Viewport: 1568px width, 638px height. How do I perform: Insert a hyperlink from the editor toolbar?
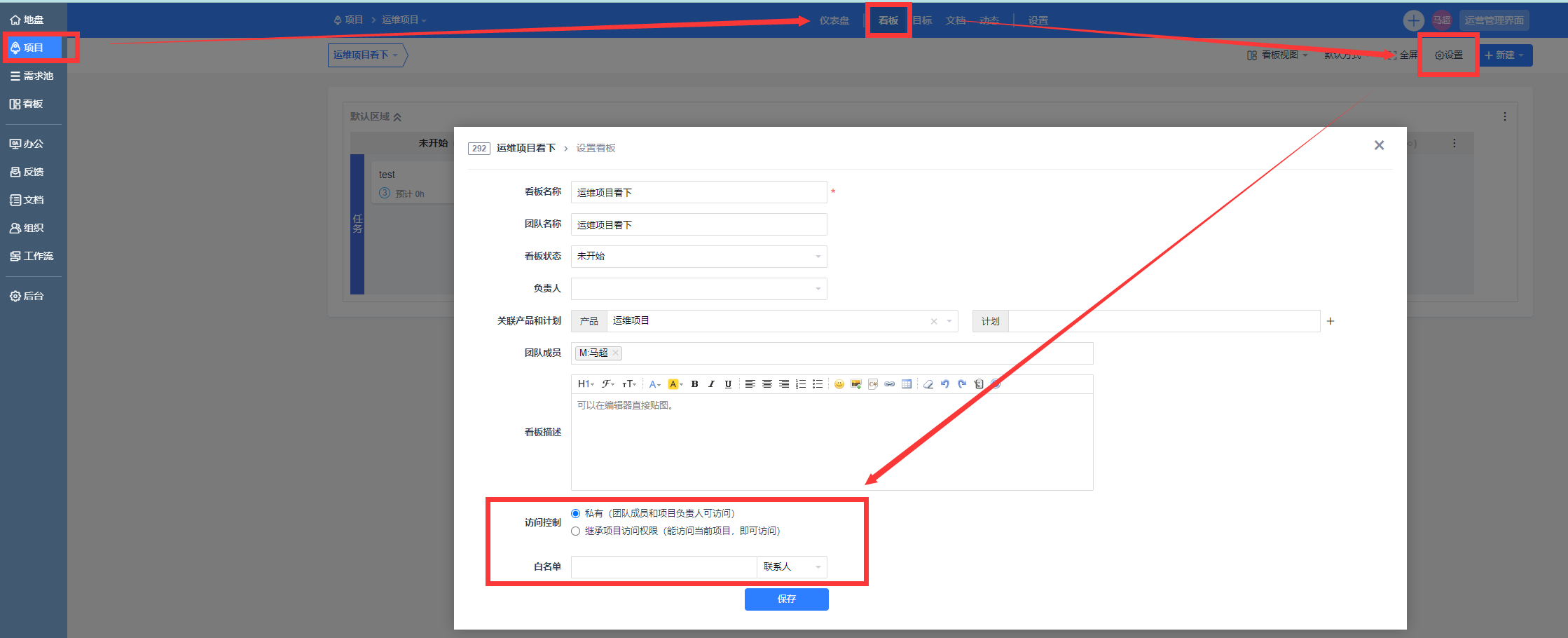pos(889,384)
